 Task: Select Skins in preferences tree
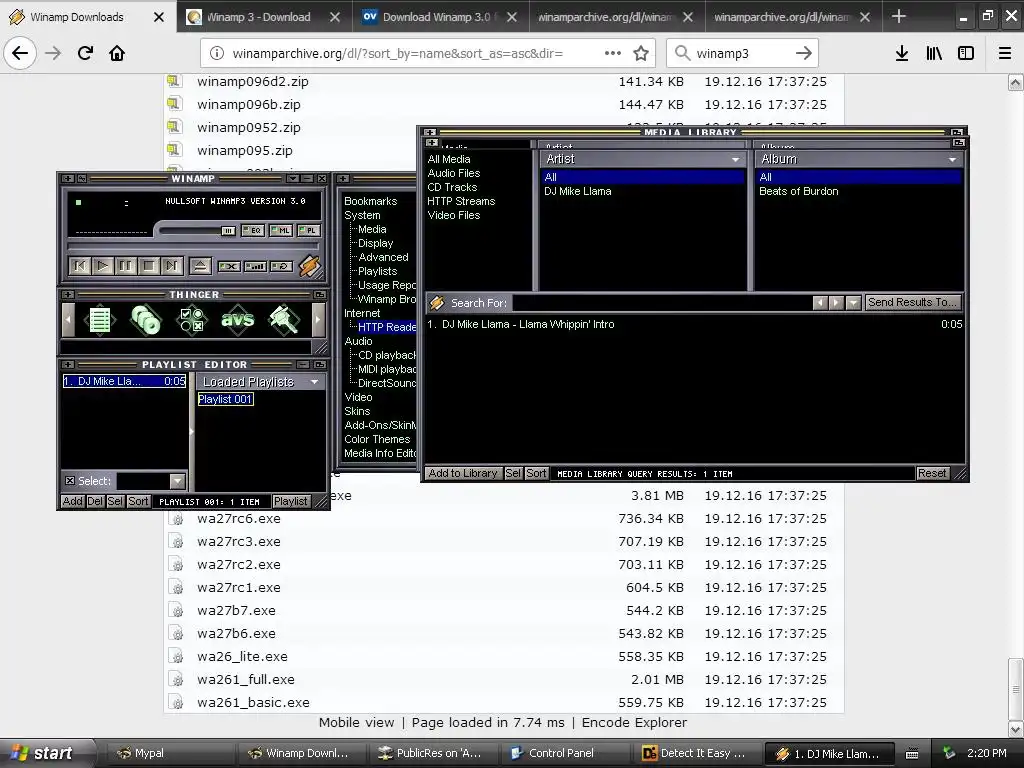[357, 411]
